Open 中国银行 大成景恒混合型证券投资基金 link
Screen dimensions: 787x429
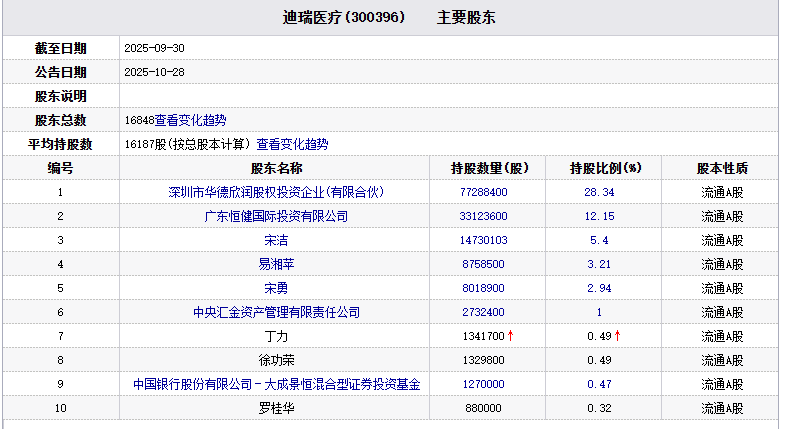click(x=276, y=384)
